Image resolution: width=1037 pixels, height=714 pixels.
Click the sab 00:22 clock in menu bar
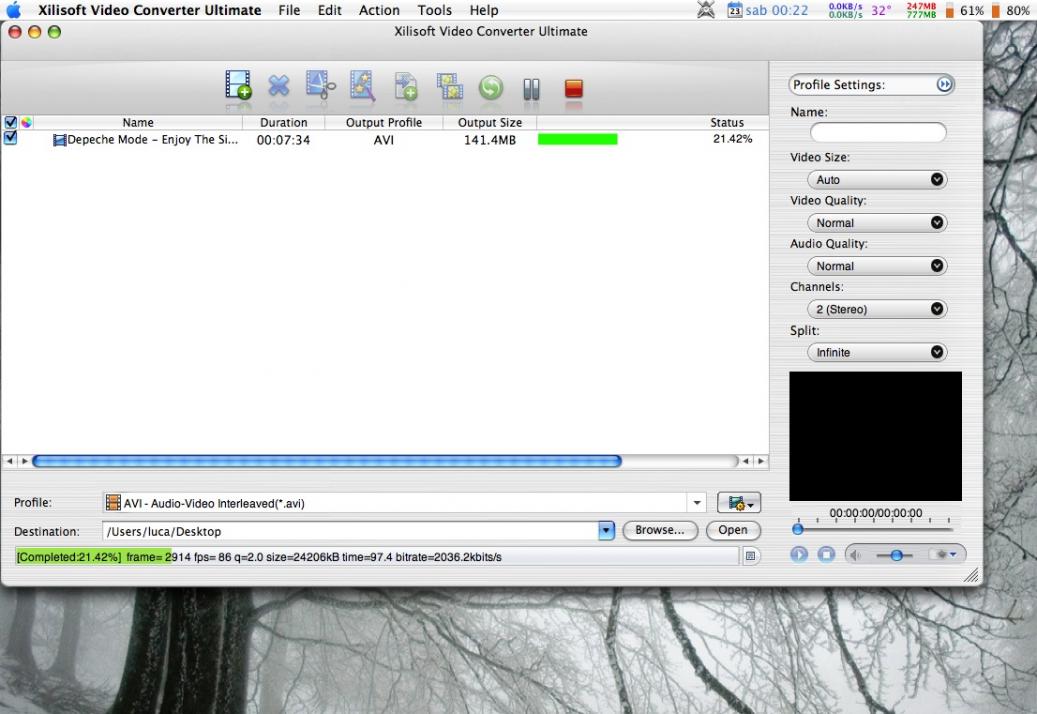[x=776, y=10]
